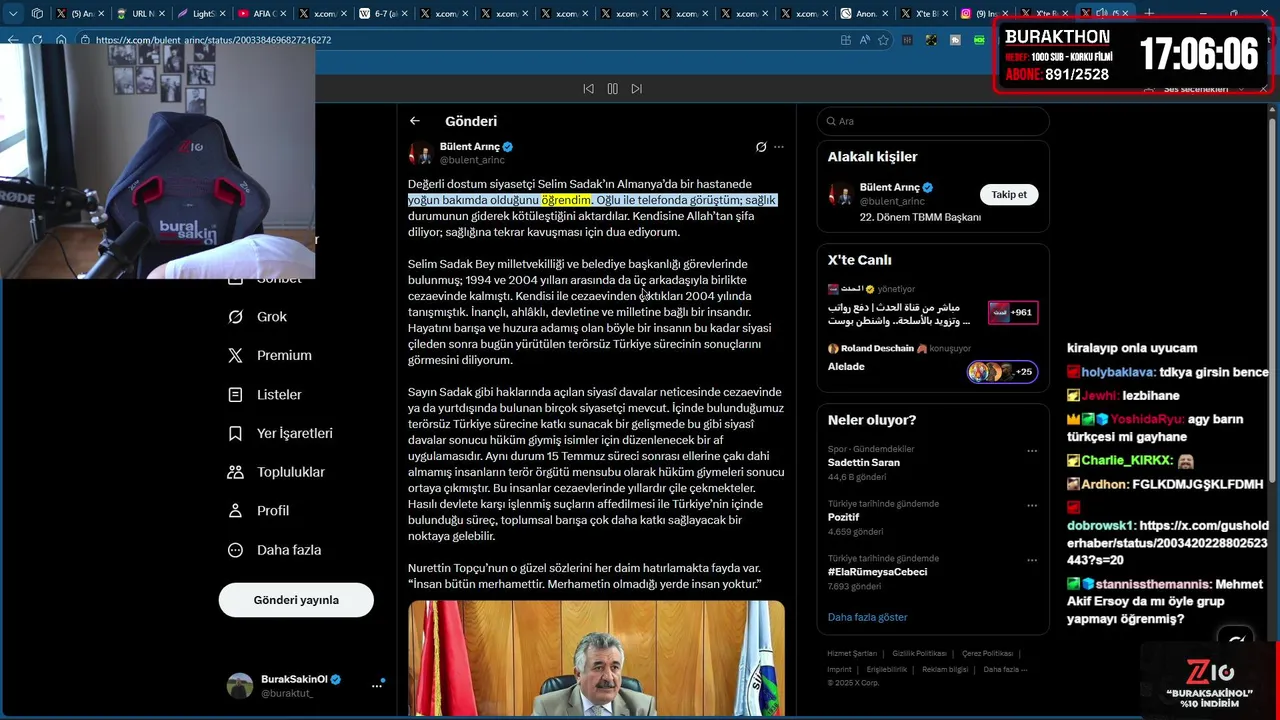Open the post's attached photo
The height and width of the screenshot is (720, 1280).
(x=596, y=658)
